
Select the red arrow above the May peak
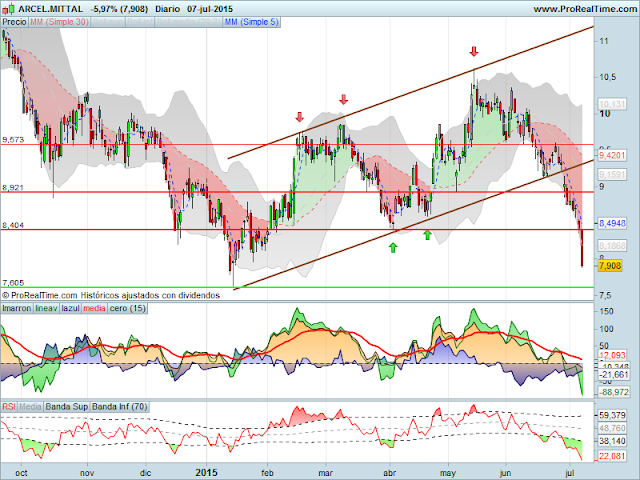pyautogui.click(x=473, y=51)
